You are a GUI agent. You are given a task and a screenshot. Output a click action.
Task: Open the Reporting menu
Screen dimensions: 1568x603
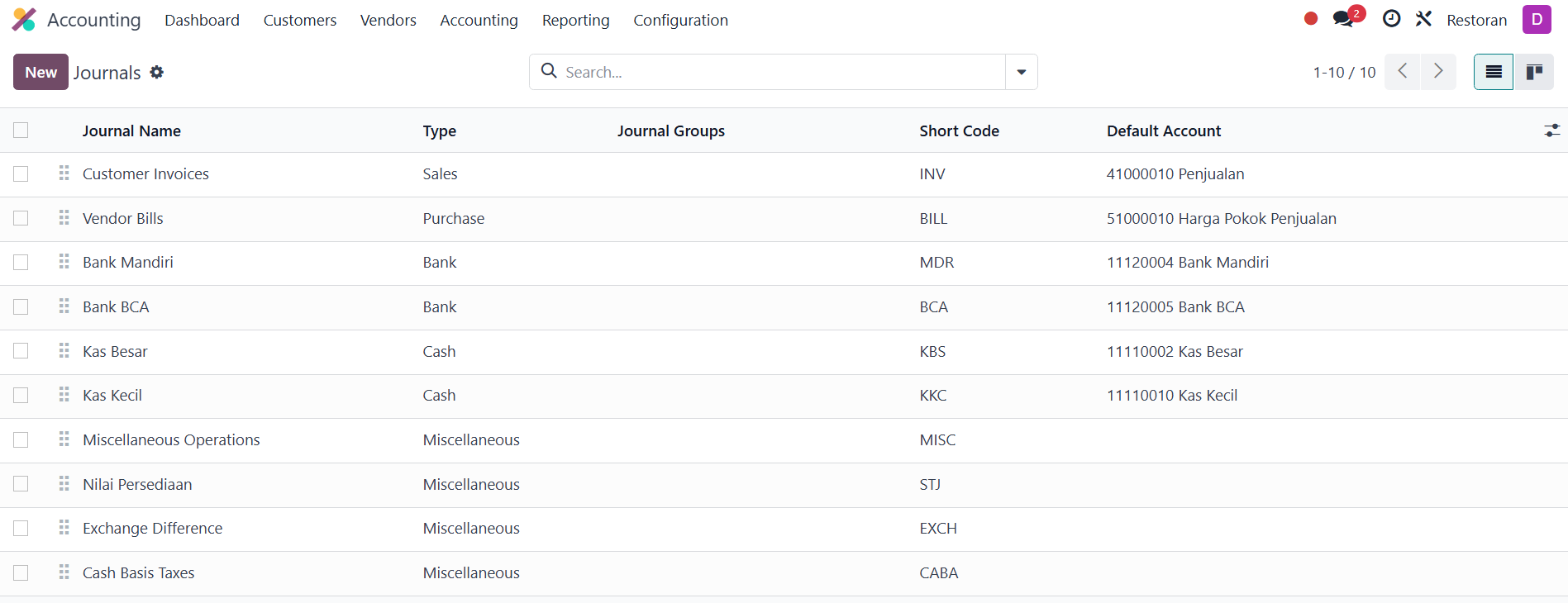click(576, 20)
